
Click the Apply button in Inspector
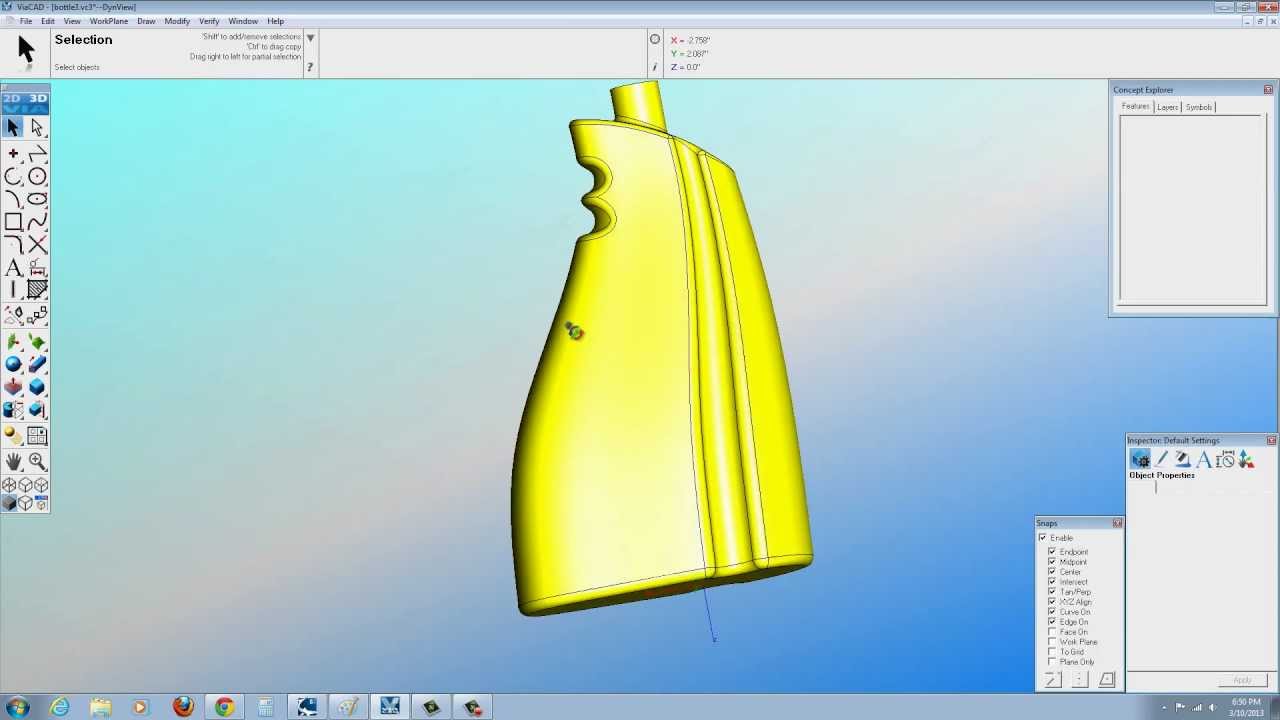(1242, 681)
